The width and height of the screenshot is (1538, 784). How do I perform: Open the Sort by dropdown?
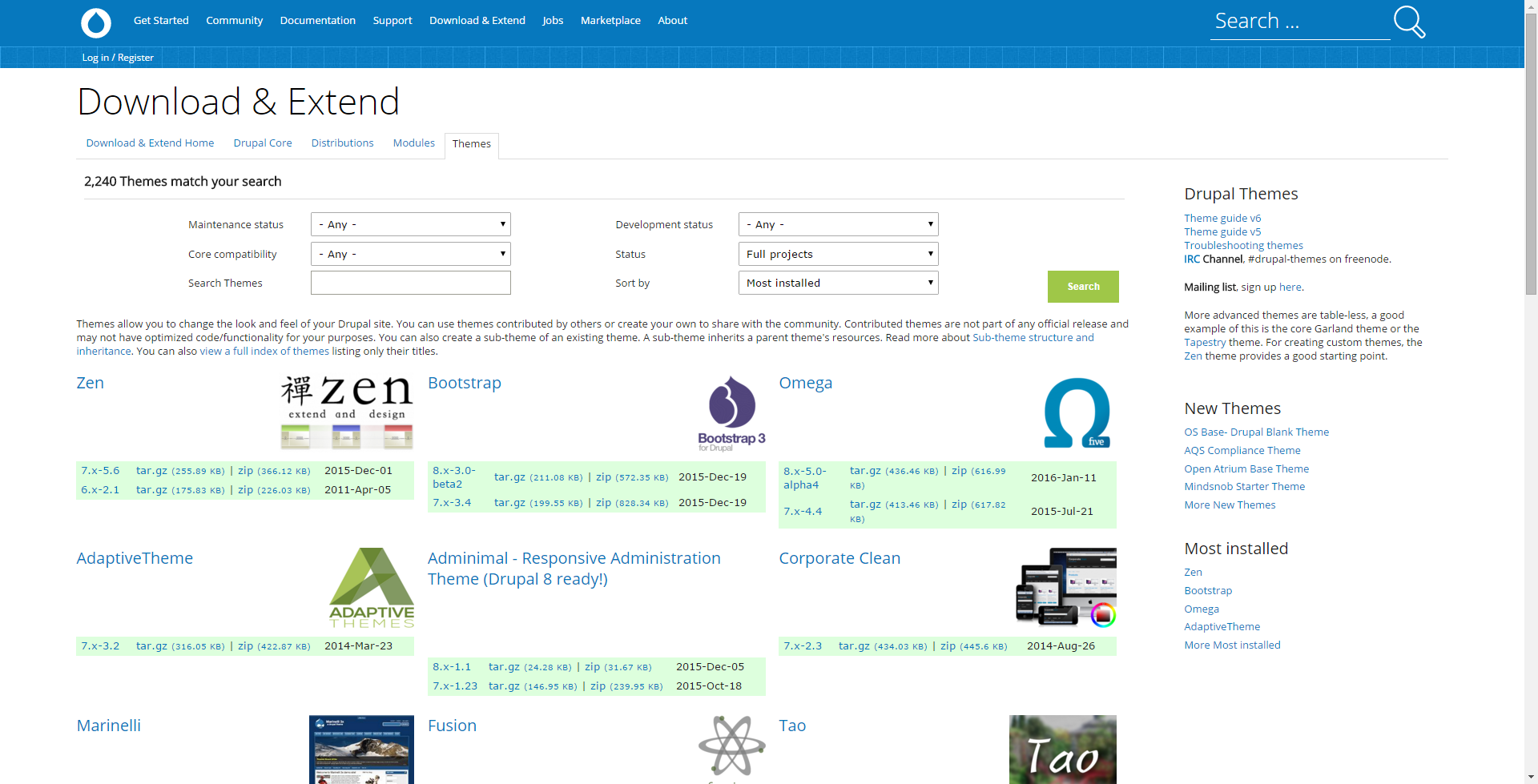point(837,283)
